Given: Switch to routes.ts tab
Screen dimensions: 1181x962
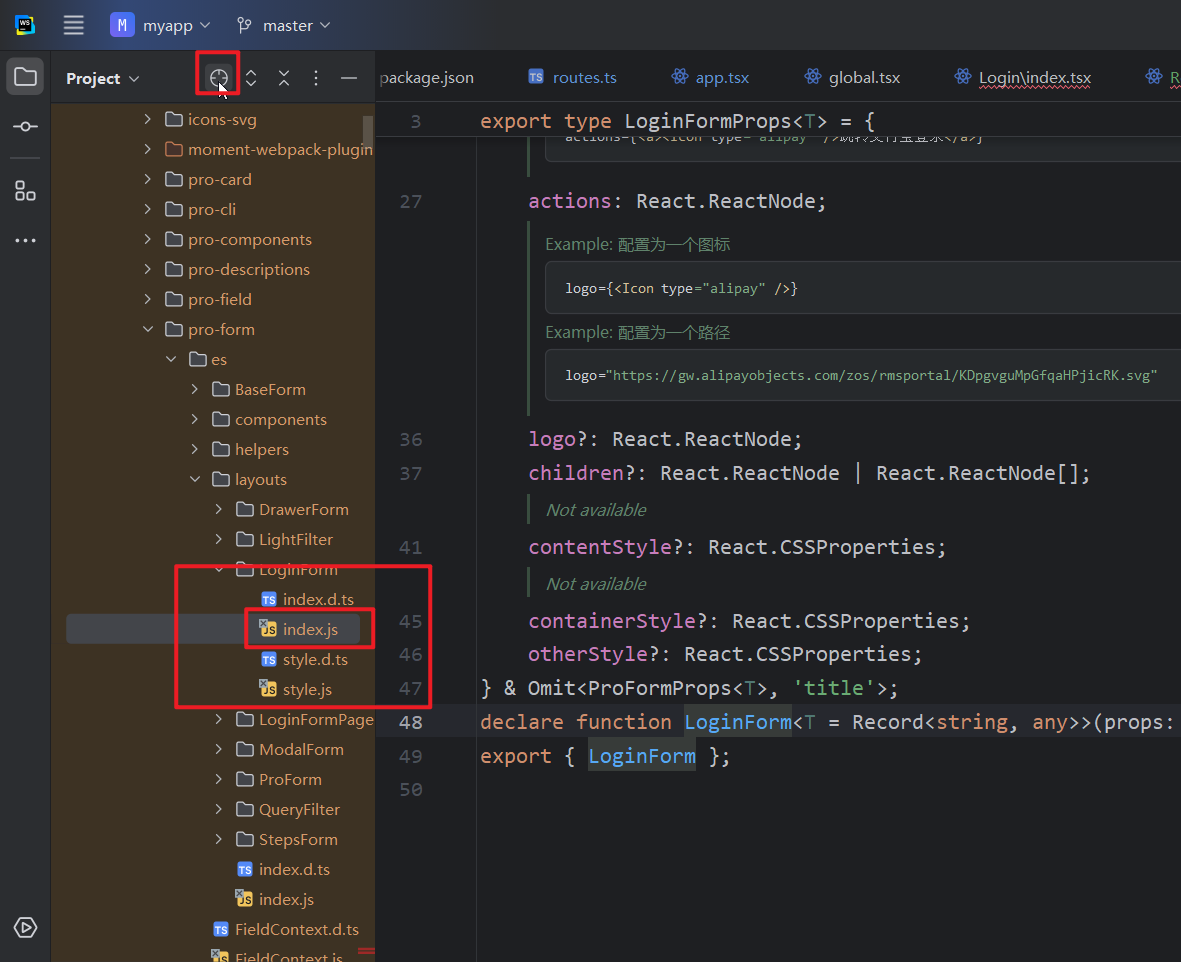Looking at the screenshot, I should (572, 78).
